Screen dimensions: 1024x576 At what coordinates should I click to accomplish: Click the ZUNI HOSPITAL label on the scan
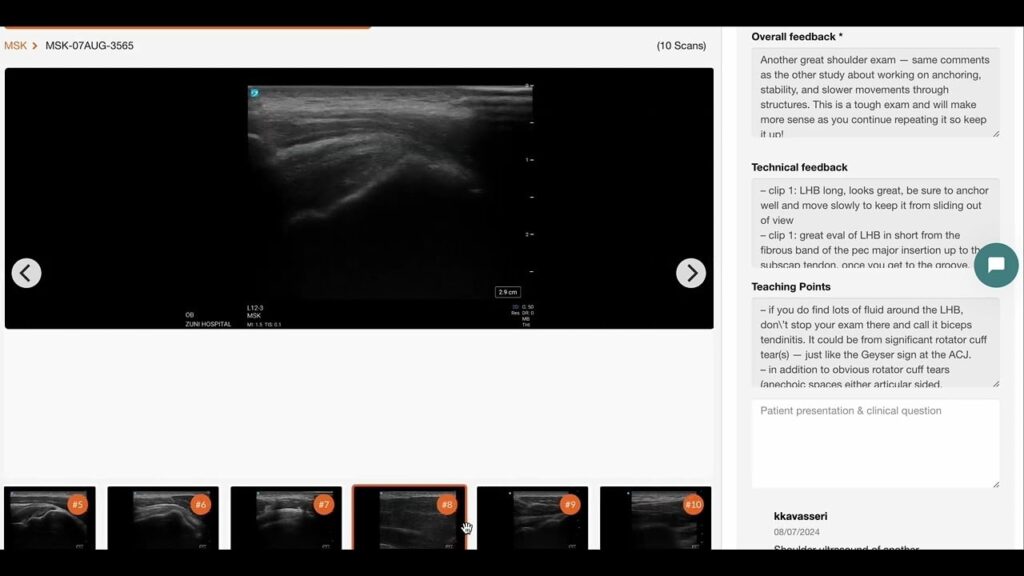point(208,324)
